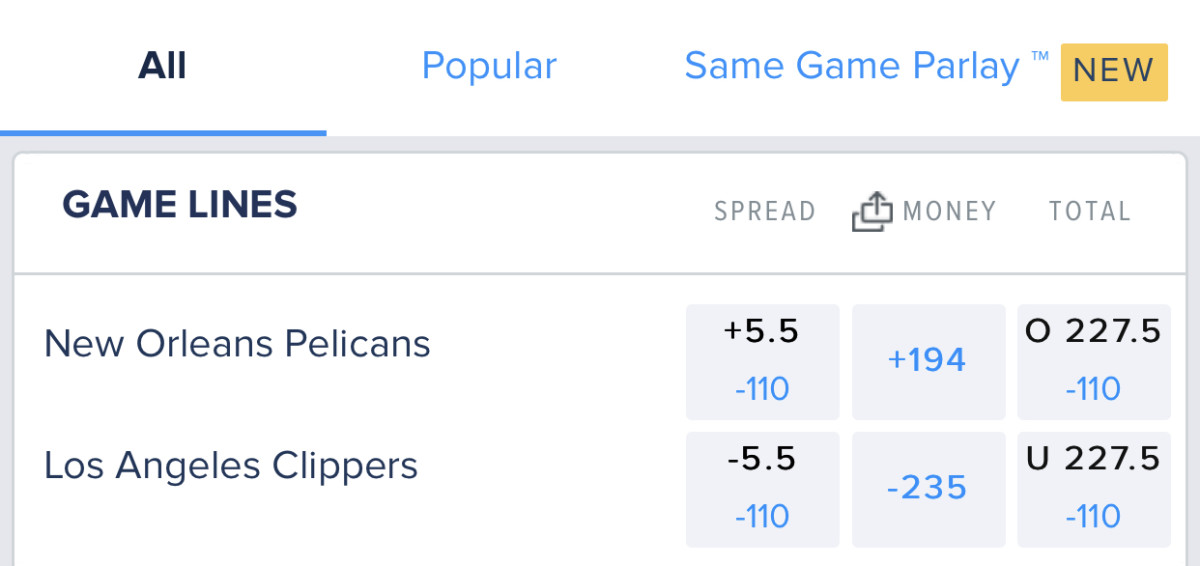Select Clippers -235 moneyline
Viewport: 1200px width, 566px height.
tap(928, 489)
